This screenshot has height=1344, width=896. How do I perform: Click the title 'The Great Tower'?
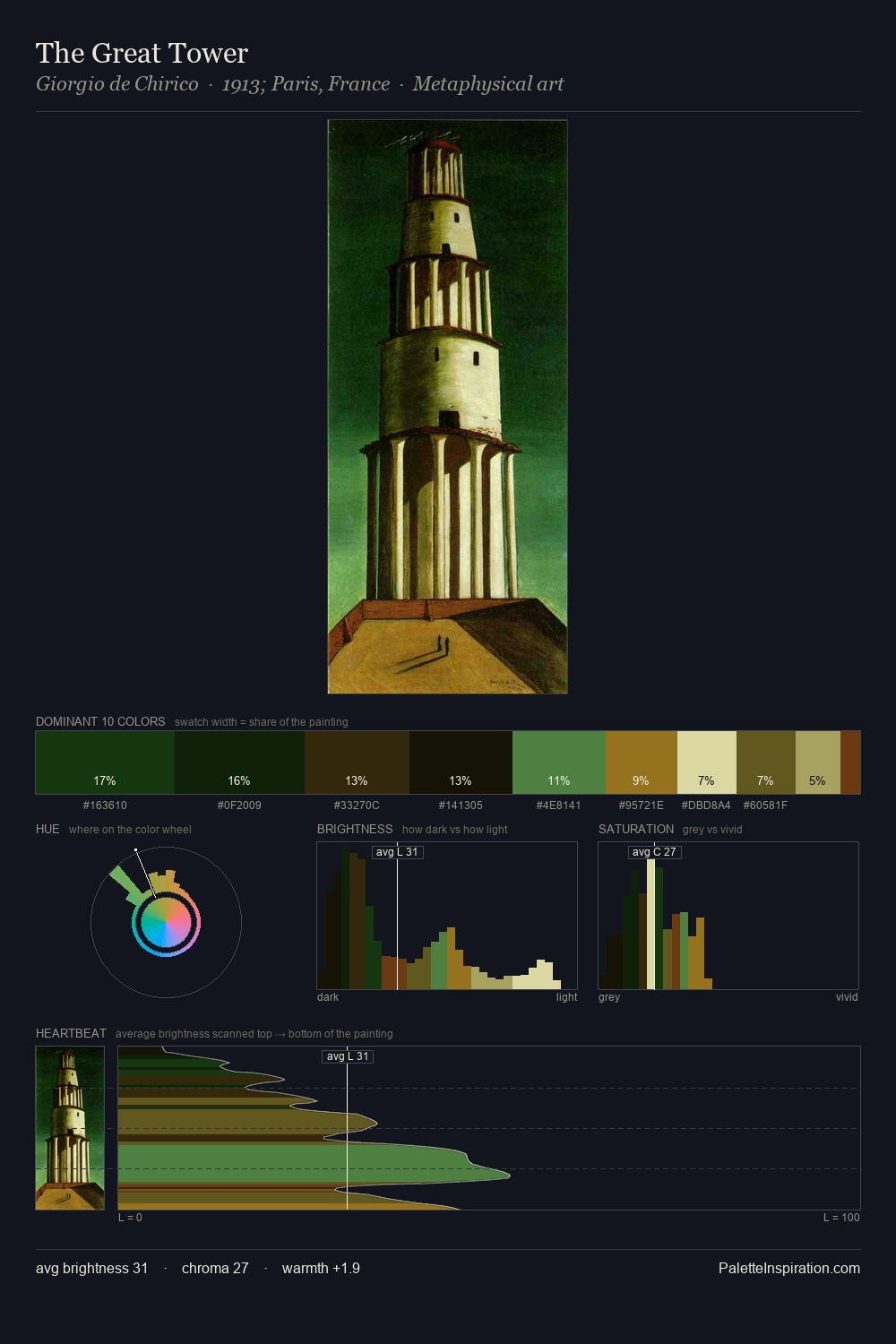tap(142, 53)
